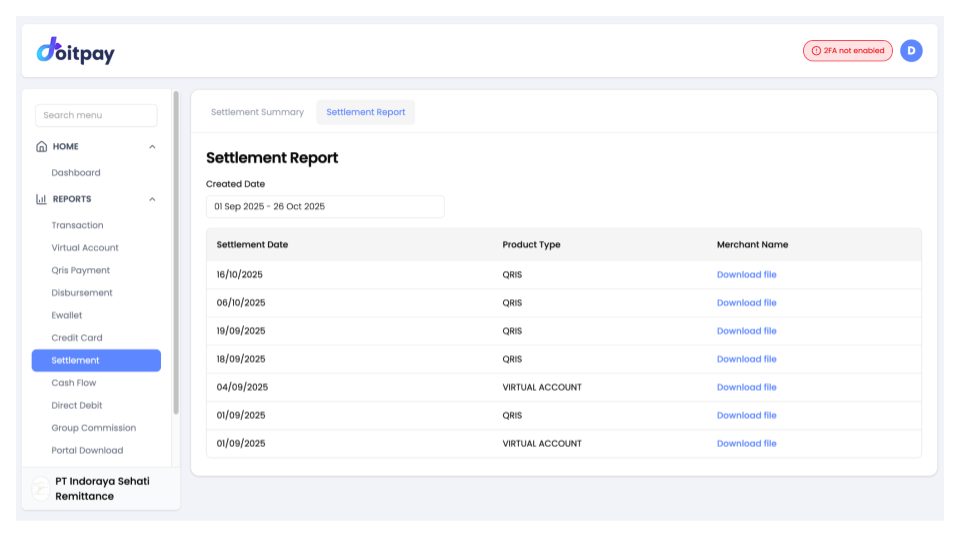Download file for 06/10/2025 settlement

[746, 303]
